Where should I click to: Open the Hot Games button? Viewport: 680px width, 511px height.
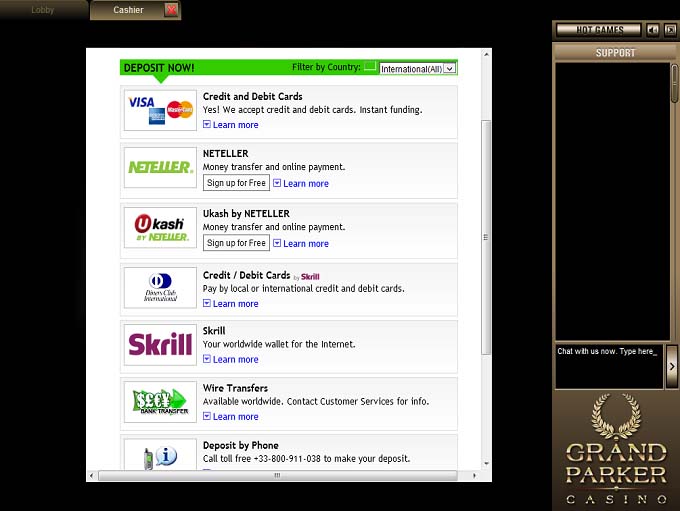[598, 30]
